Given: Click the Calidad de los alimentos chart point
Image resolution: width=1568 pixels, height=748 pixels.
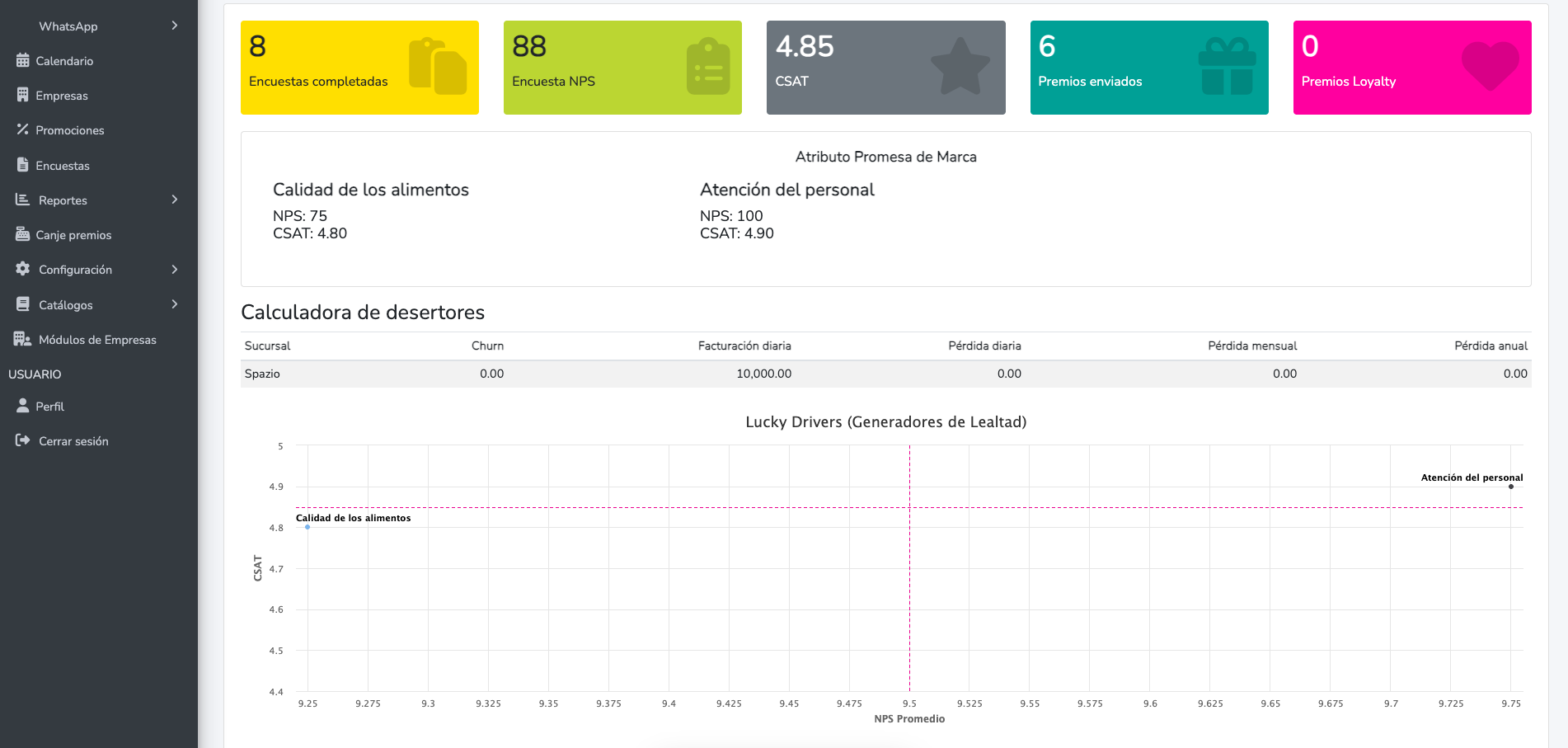Looking at the screenshot, I should [x=307, y=527].
